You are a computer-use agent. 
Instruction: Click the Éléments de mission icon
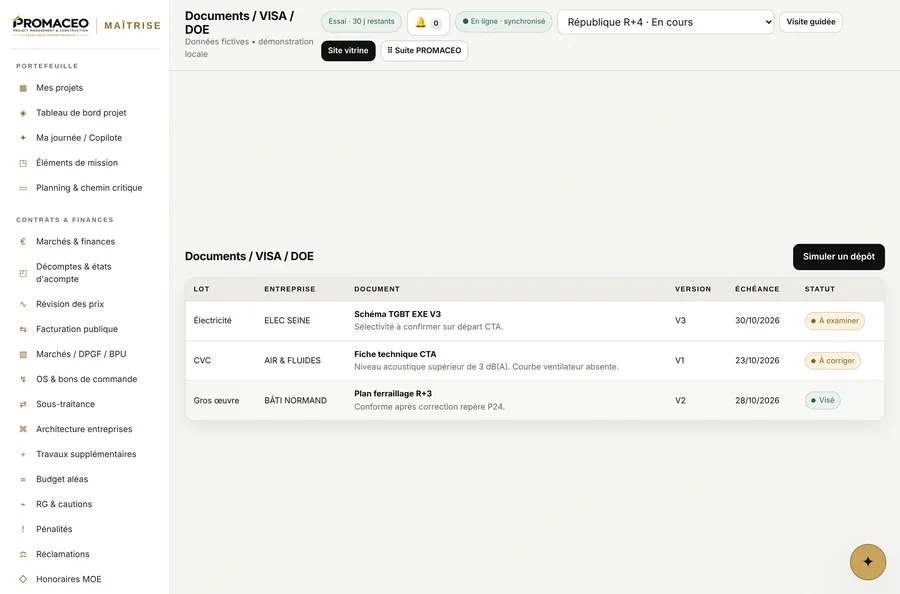[x=23, y=163]
